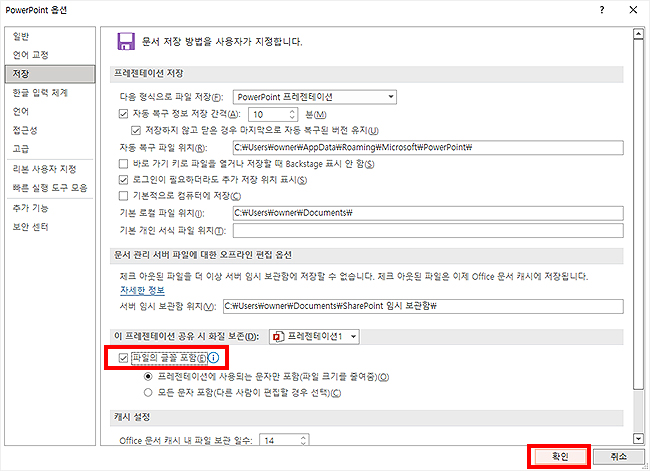
Task: Click the 문서 관리 서버 파일 section header
Action: coord(367,255)
